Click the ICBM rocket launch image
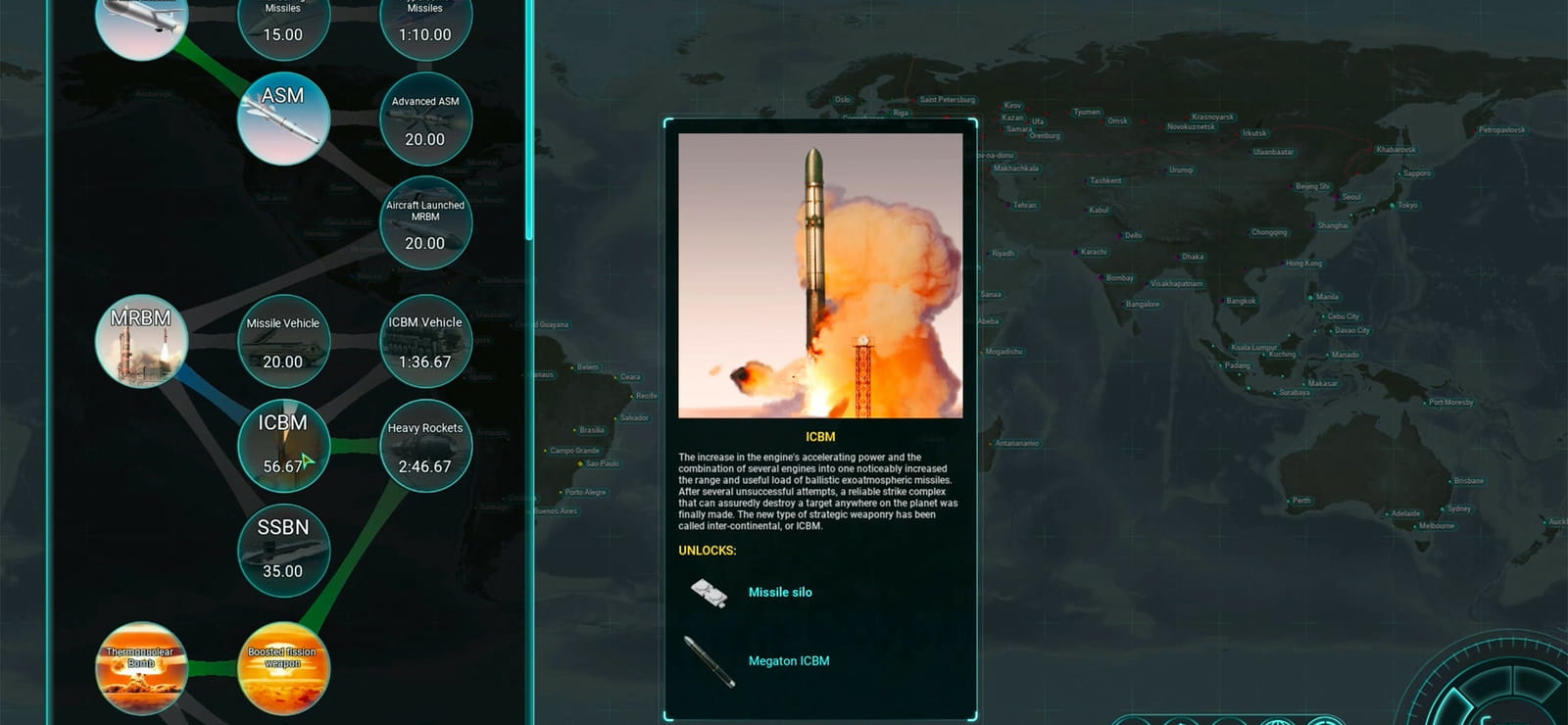 tap(820, 276)
